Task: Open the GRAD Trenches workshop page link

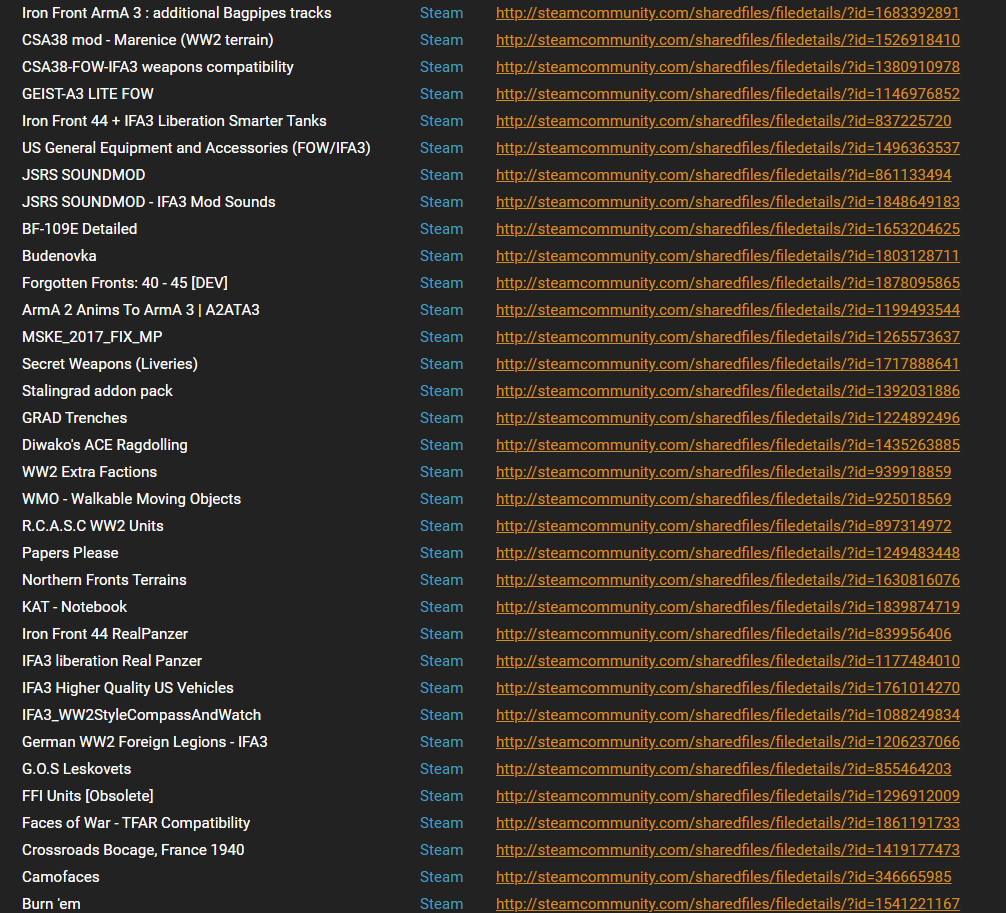Action: [x=727, y=418]
